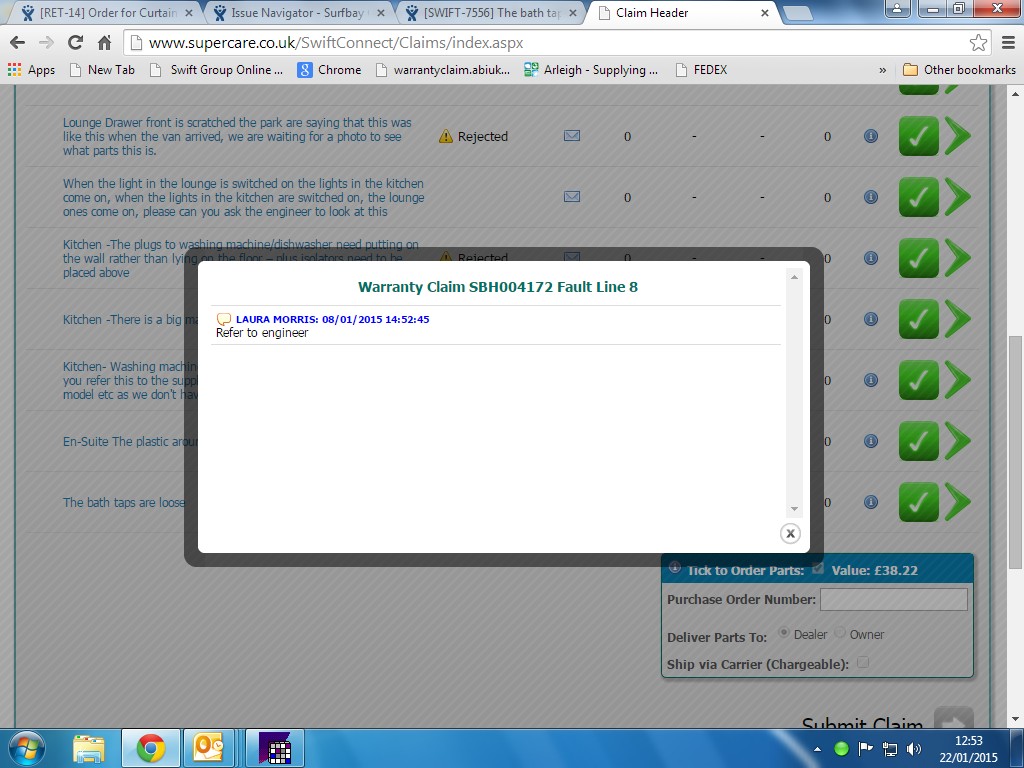Open envelope icon for lounge lights row

pos(572,197)
